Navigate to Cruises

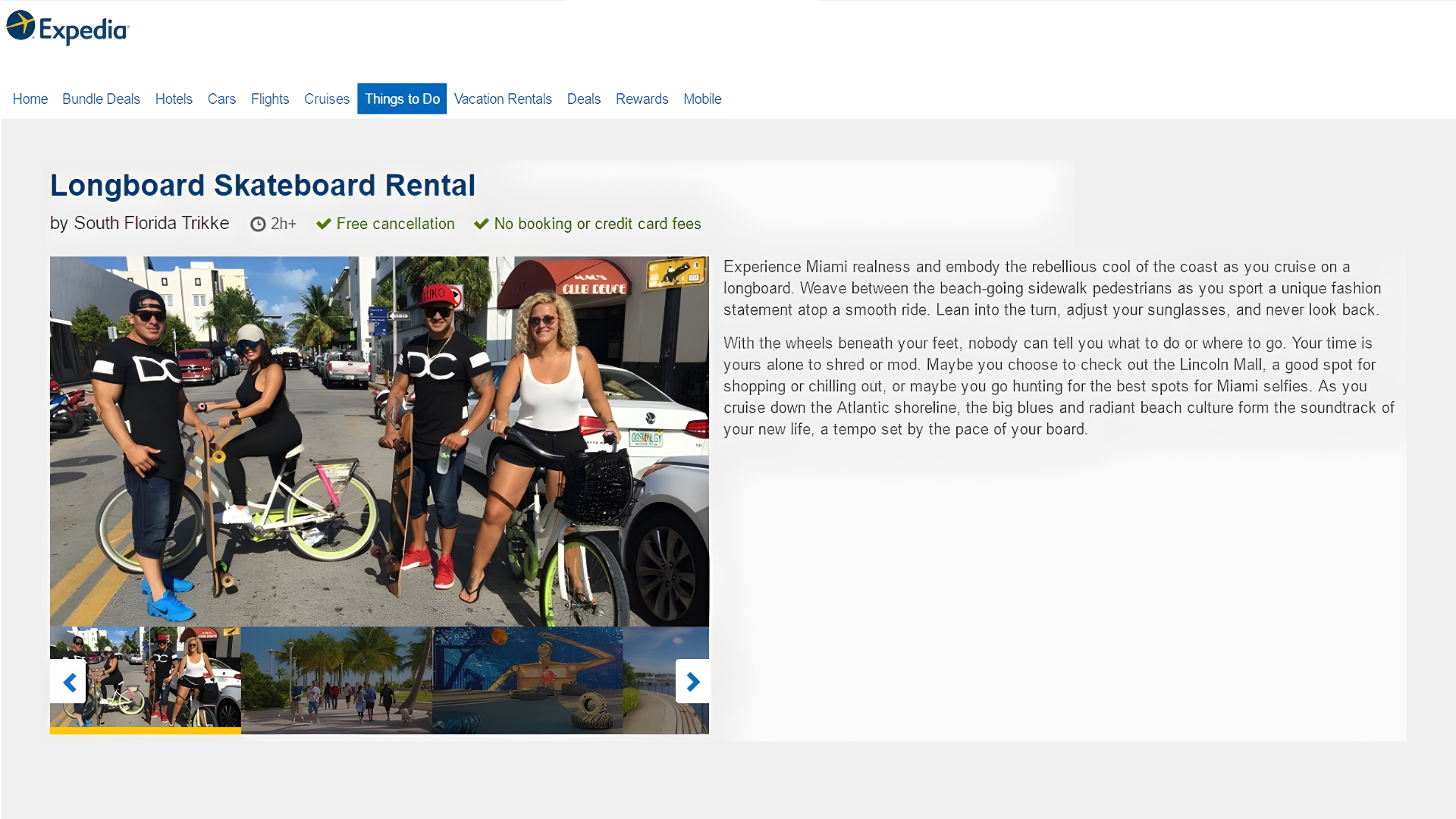[327, 99]
